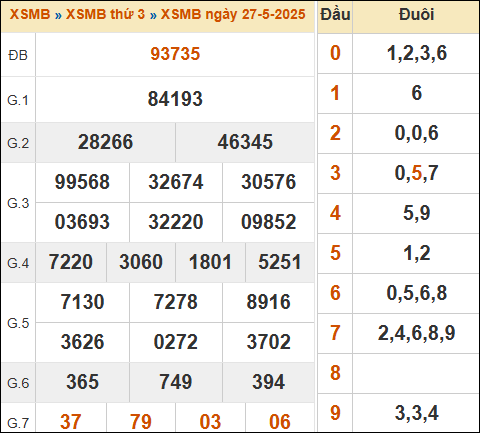This screenshot has height=433, width=480.
Task: Select G.5 number 7278
Action: (x=175, y=302)
